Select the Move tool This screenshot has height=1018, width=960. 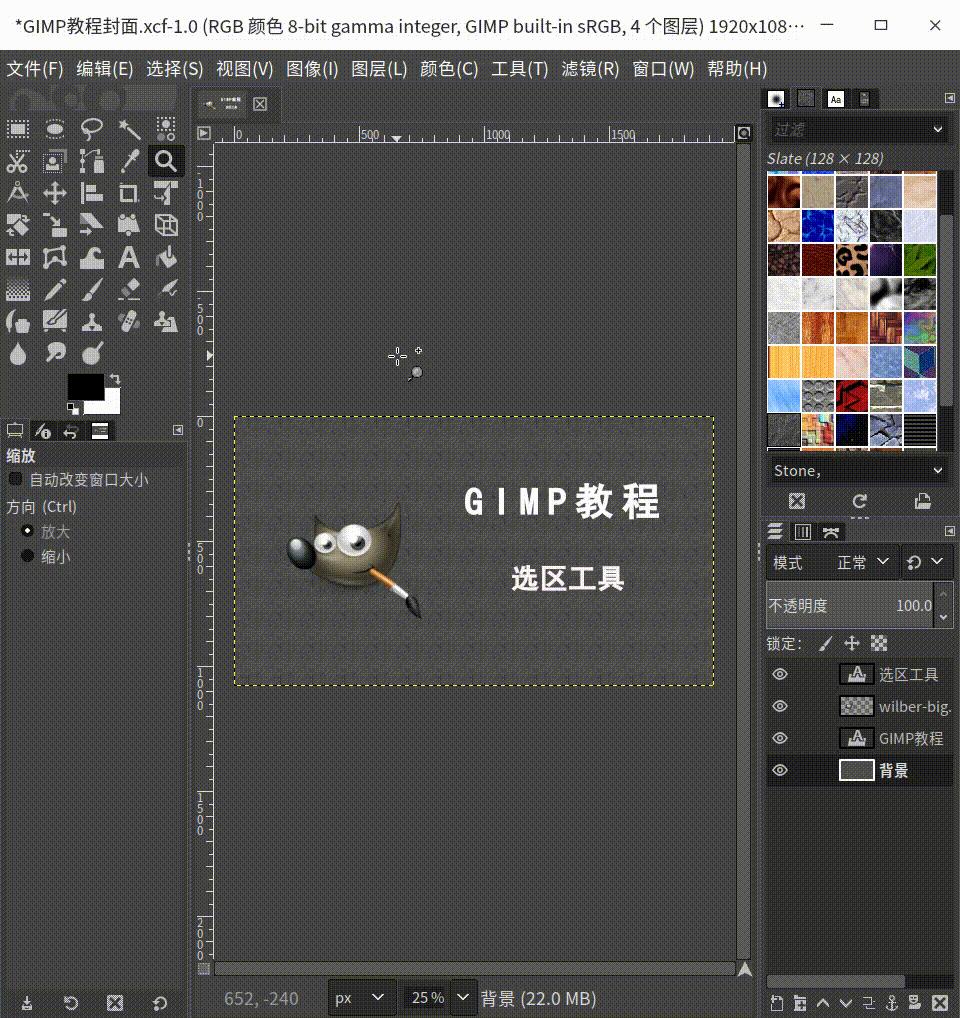point(54,193)
